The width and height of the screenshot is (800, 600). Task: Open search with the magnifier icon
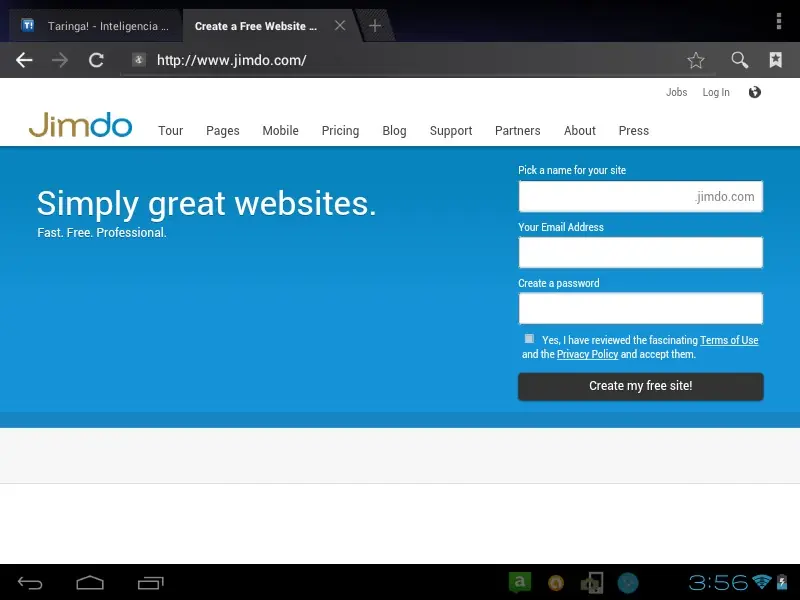(739, 60)
